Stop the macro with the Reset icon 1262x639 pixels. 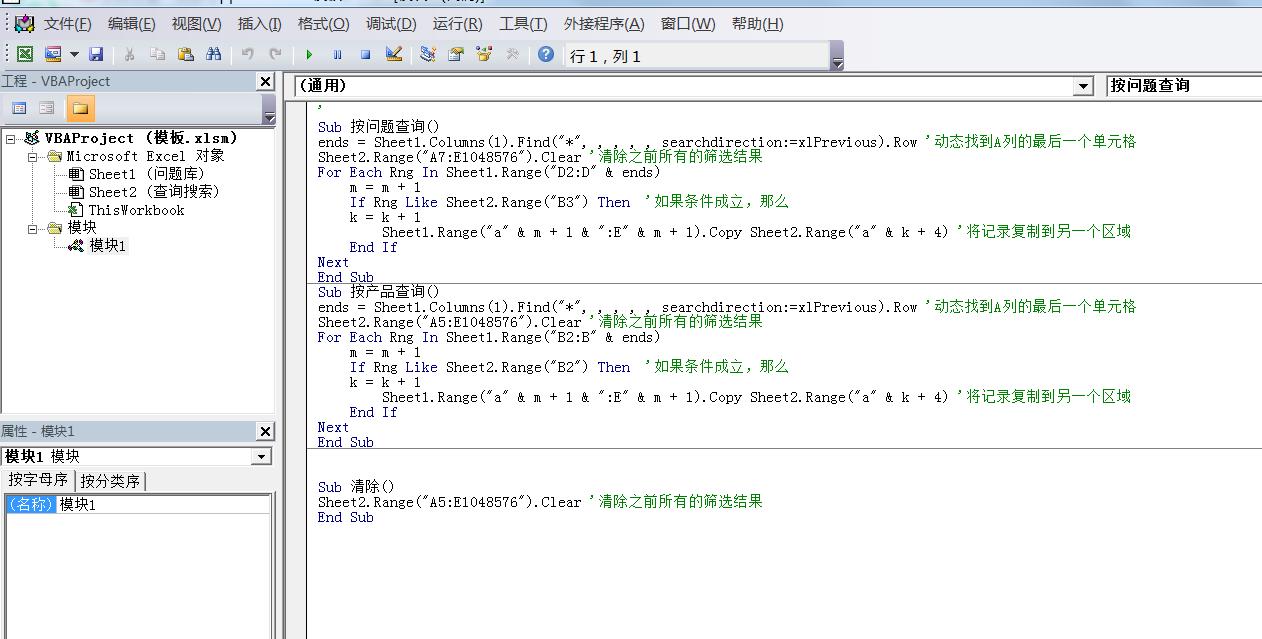(362, 55)
